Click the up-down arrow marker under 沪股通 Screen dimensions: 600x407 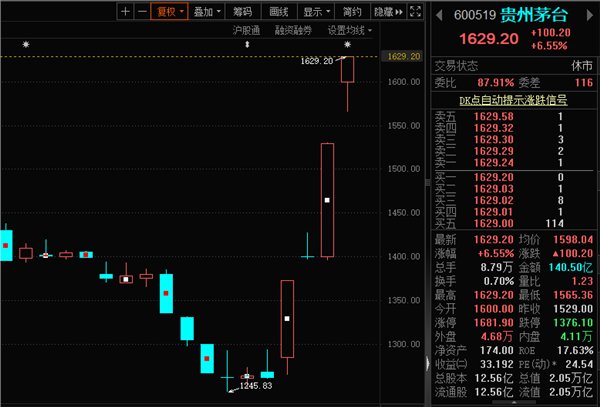pos(245,45)
